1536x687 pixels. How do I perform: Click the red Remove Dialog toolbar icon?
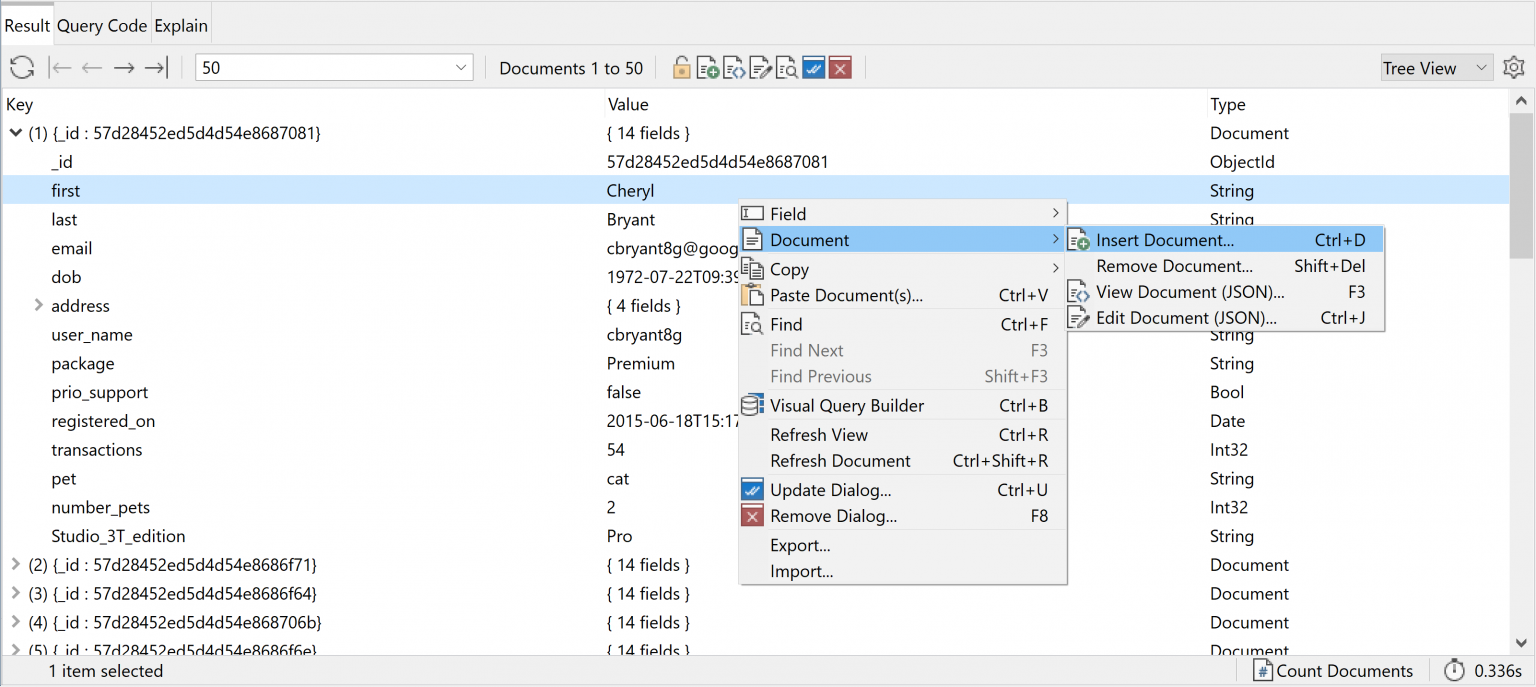pos(839,67)
